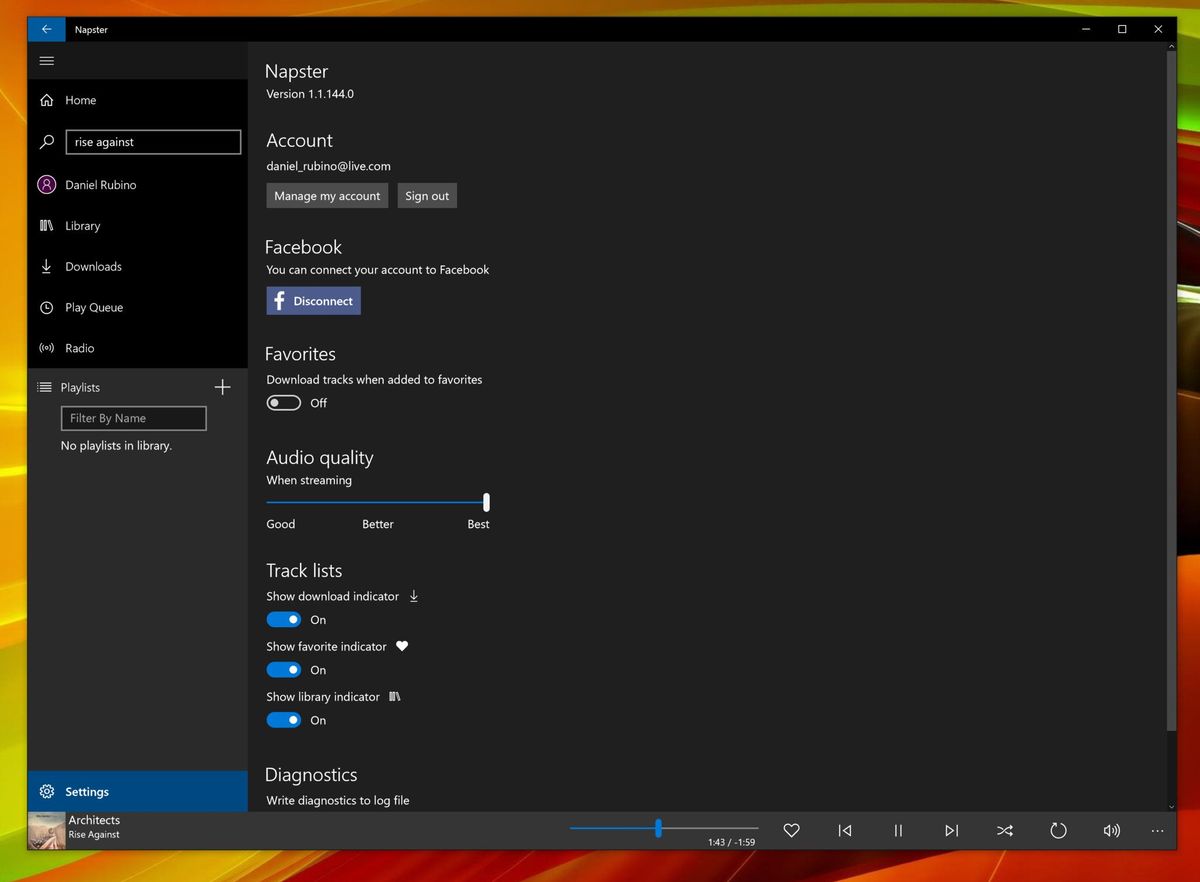Open Settings from the sidebar

click(x=87, y=791)
